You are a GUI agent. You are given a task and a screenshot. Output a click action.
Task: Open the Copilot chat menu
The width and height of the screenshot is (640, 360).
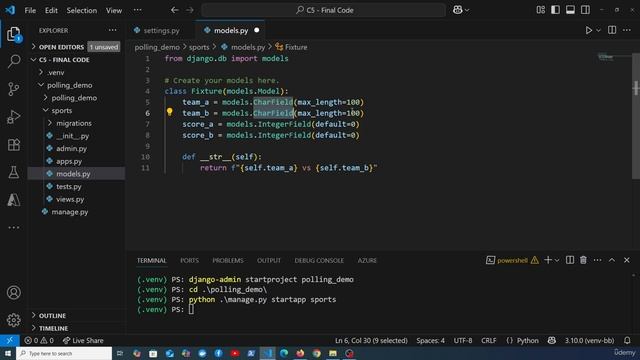461,10
